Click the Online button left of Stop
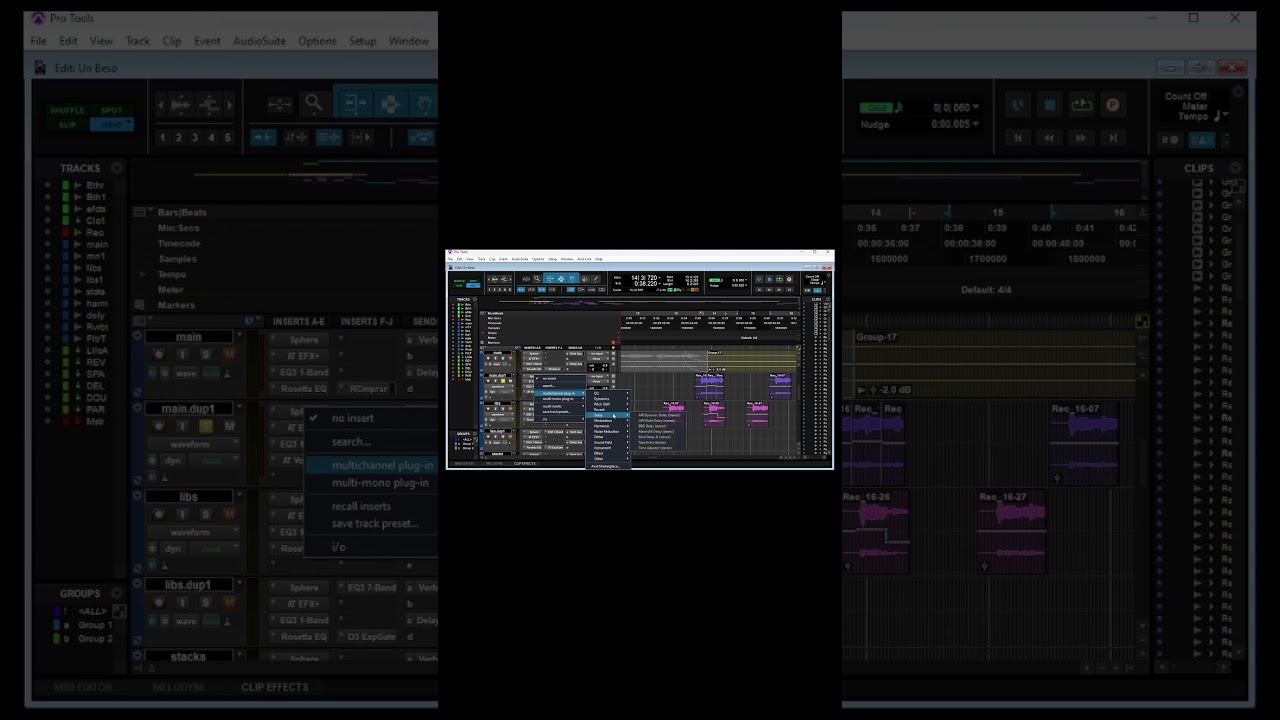 pyautogui.click(x=759, y=279)
